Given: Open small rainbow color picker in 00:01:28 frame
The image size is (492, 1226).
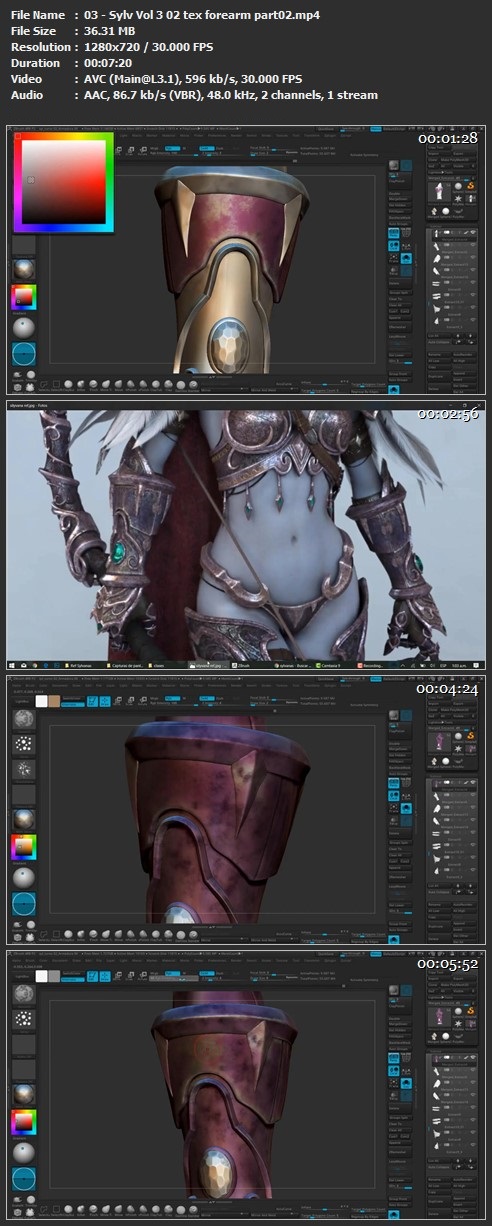Looking at the screenshot, I should 23,297.
